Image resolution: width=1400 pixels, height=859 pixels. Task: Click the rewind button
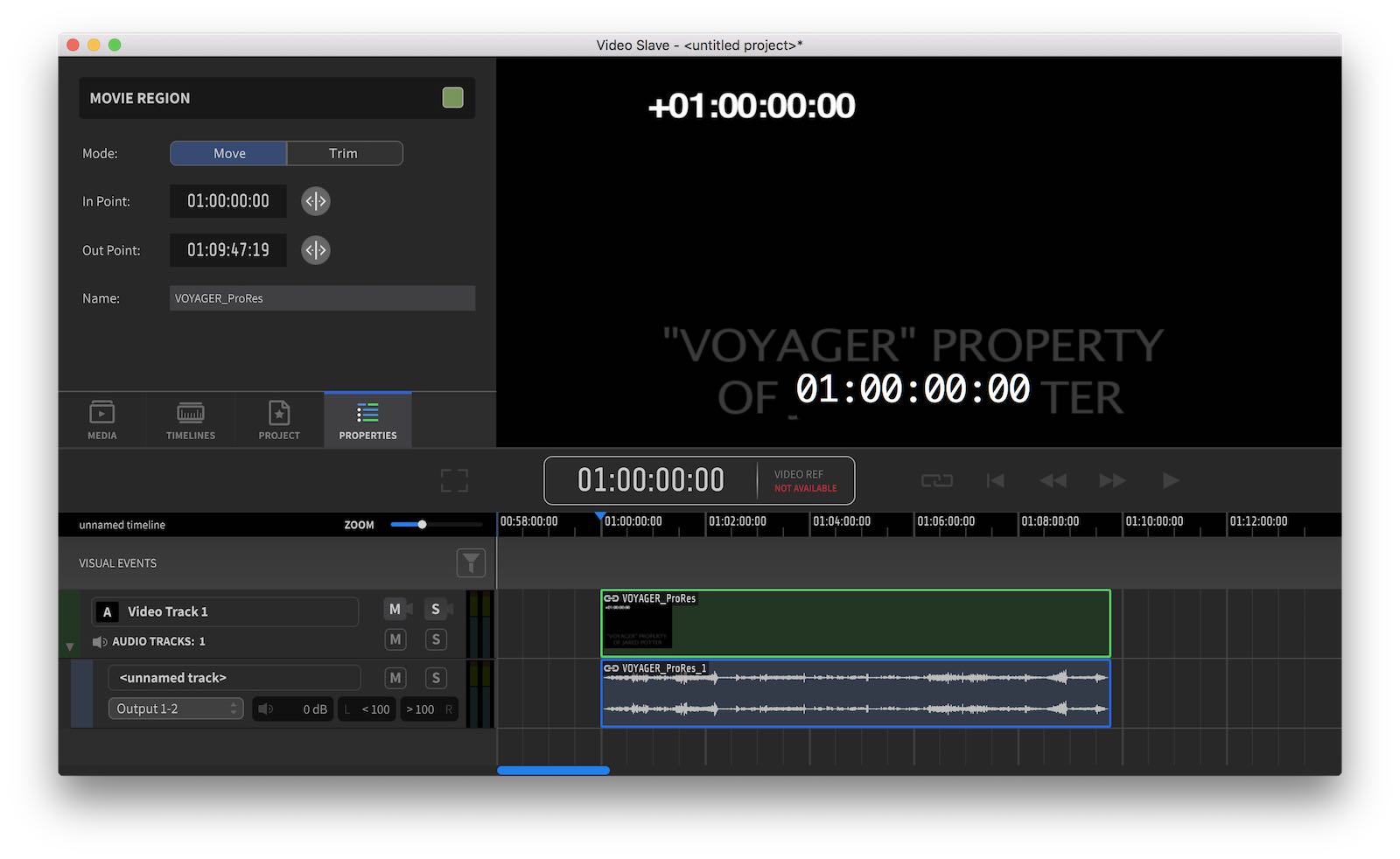coord(1053,480)
